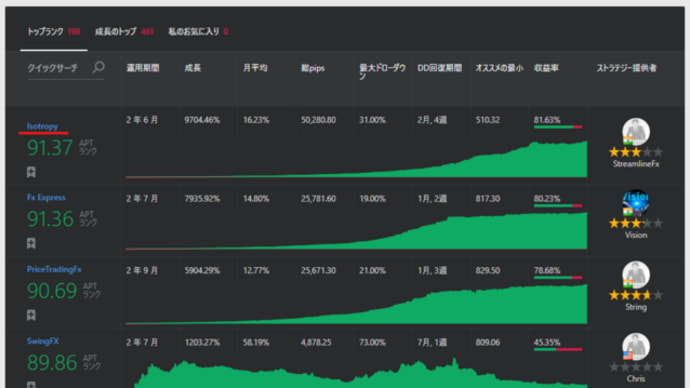690x388 pixels.
Task: Click Fx Express growth chart
Action: 356,231
